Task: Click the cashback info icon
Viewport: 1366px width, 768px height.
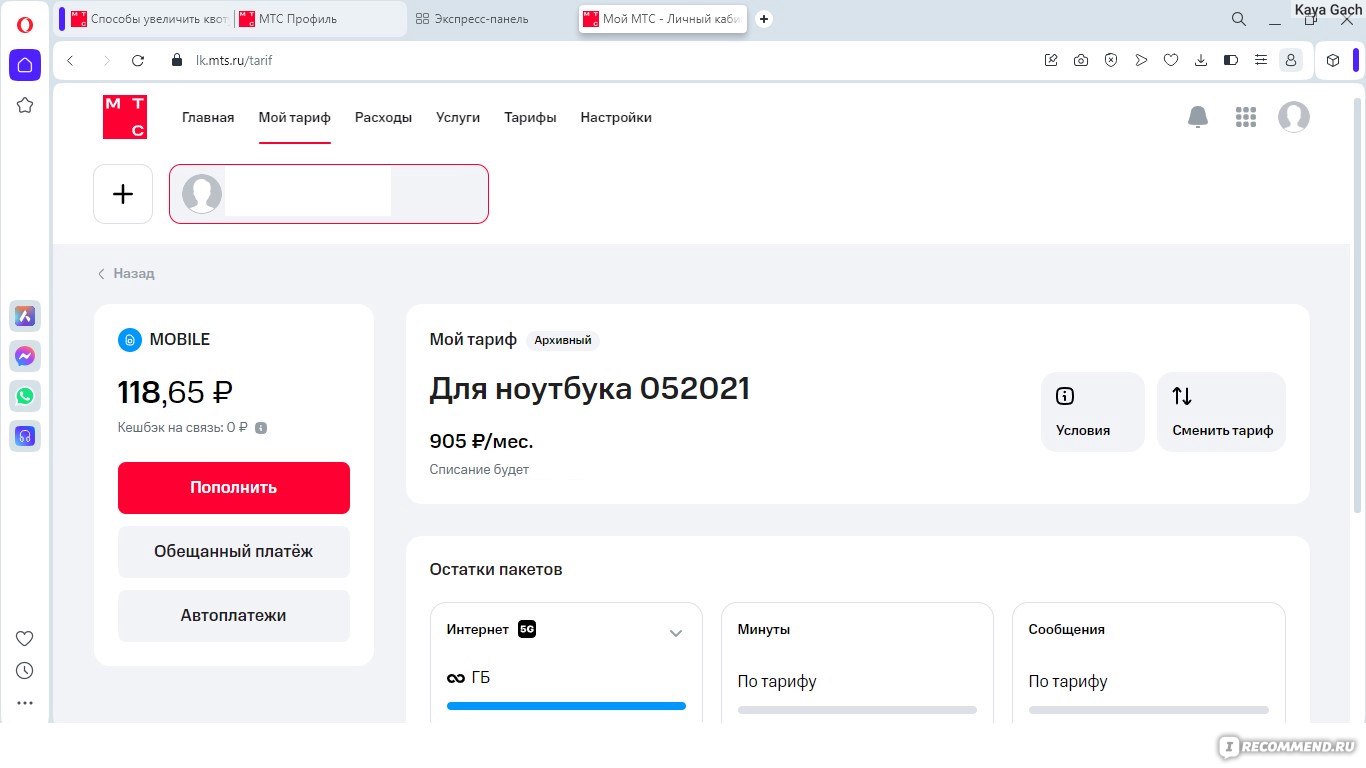Action: (261, 428)
